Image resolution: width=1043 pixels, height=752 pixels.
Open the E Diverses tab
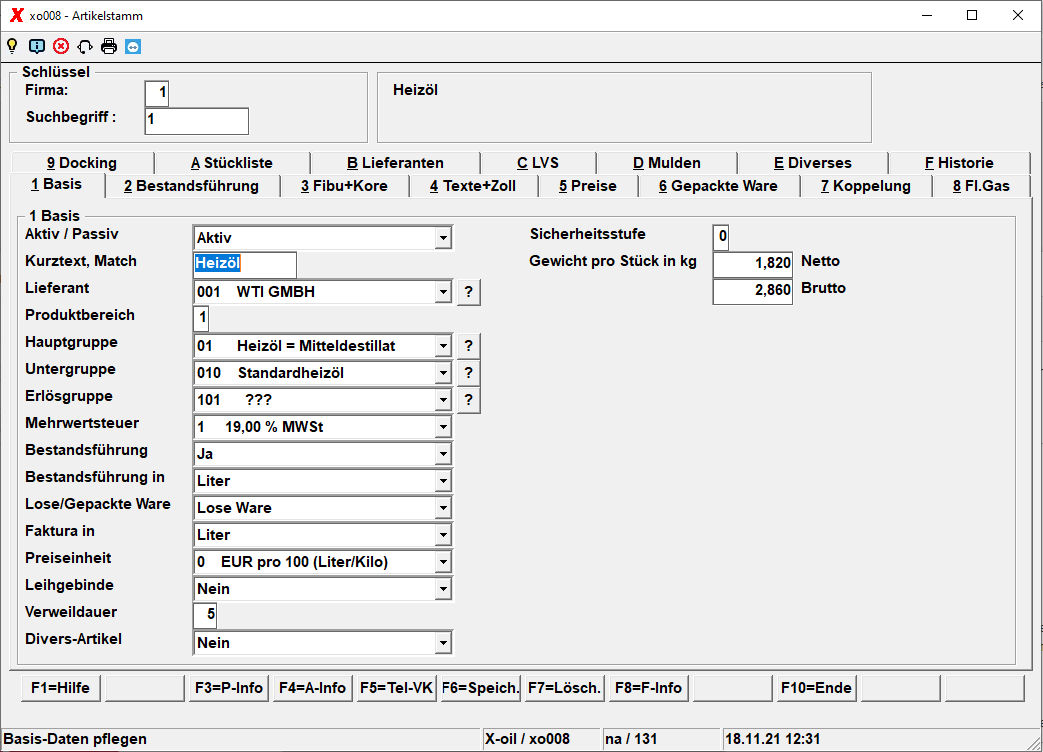click(812, 163)
